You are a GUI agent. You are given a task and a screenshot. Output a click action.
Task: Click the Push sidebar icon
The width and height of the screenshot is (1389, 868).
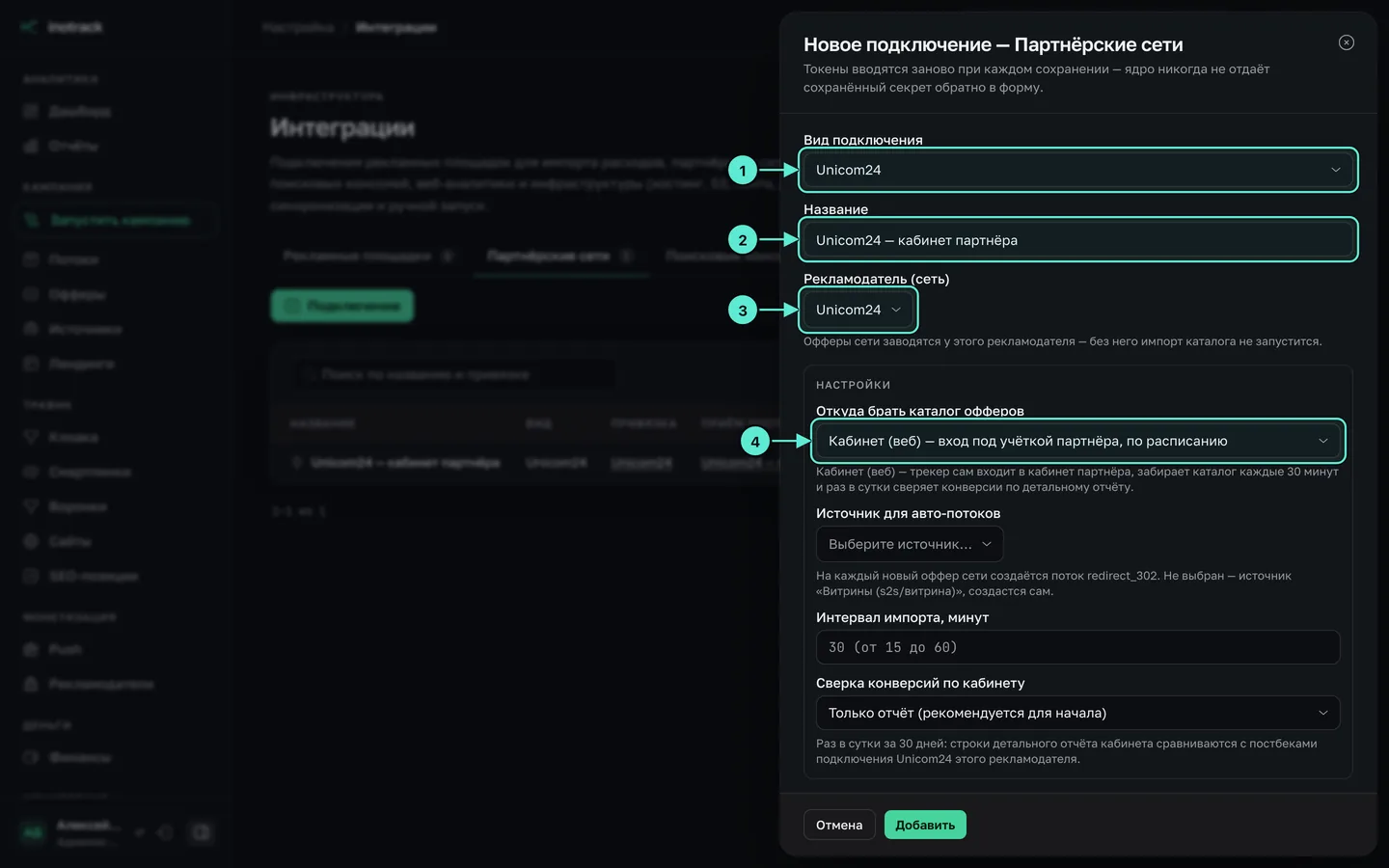pos(31,649)
